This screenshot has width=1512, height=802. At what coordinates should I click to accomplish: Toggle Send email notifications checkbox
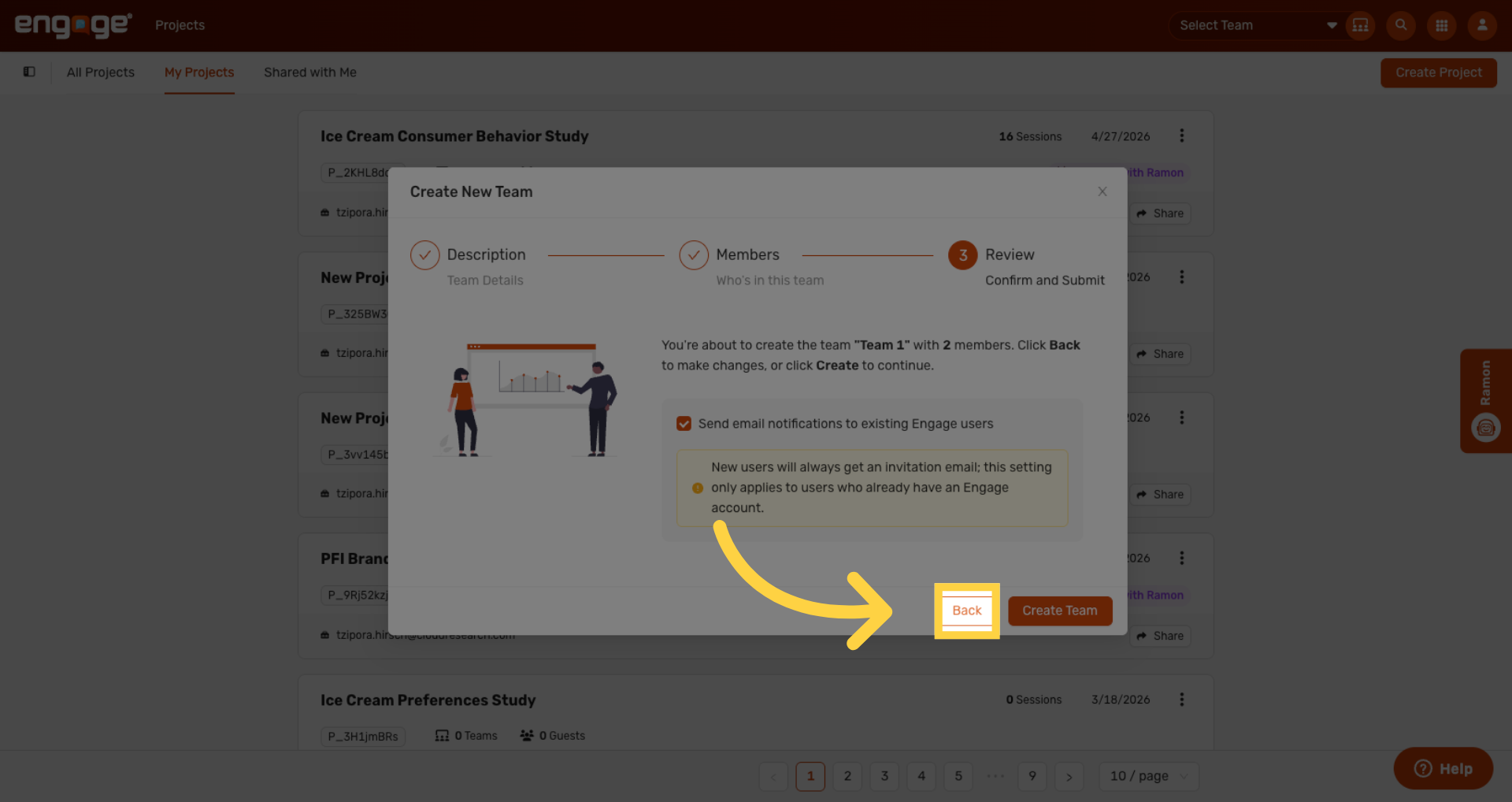pos(684,424)
